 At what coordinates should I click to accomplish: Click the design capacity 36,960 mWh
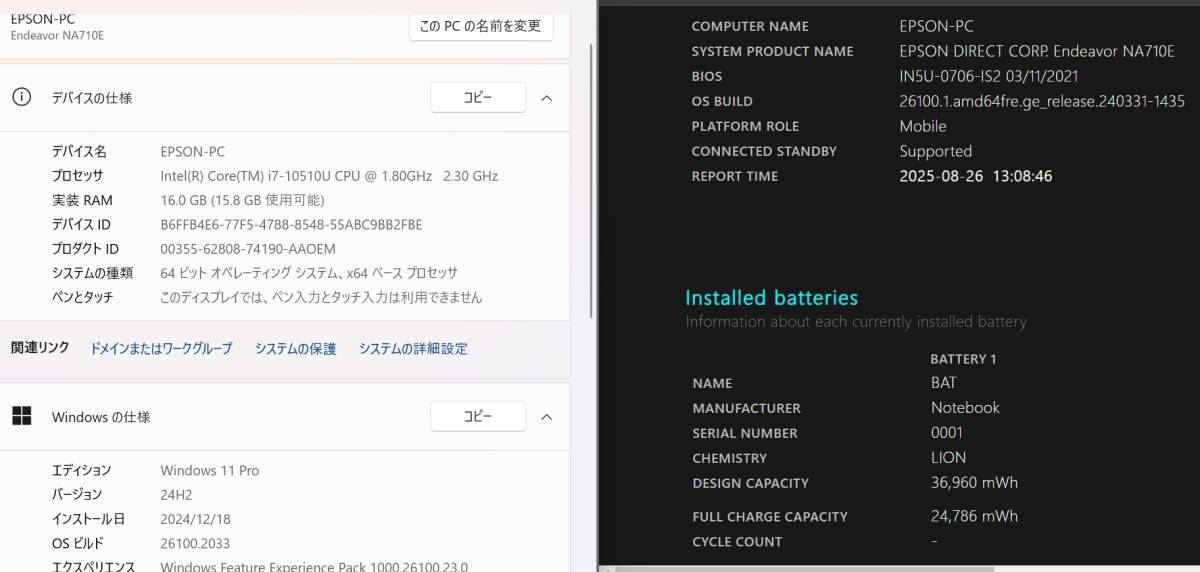[974, 482]
